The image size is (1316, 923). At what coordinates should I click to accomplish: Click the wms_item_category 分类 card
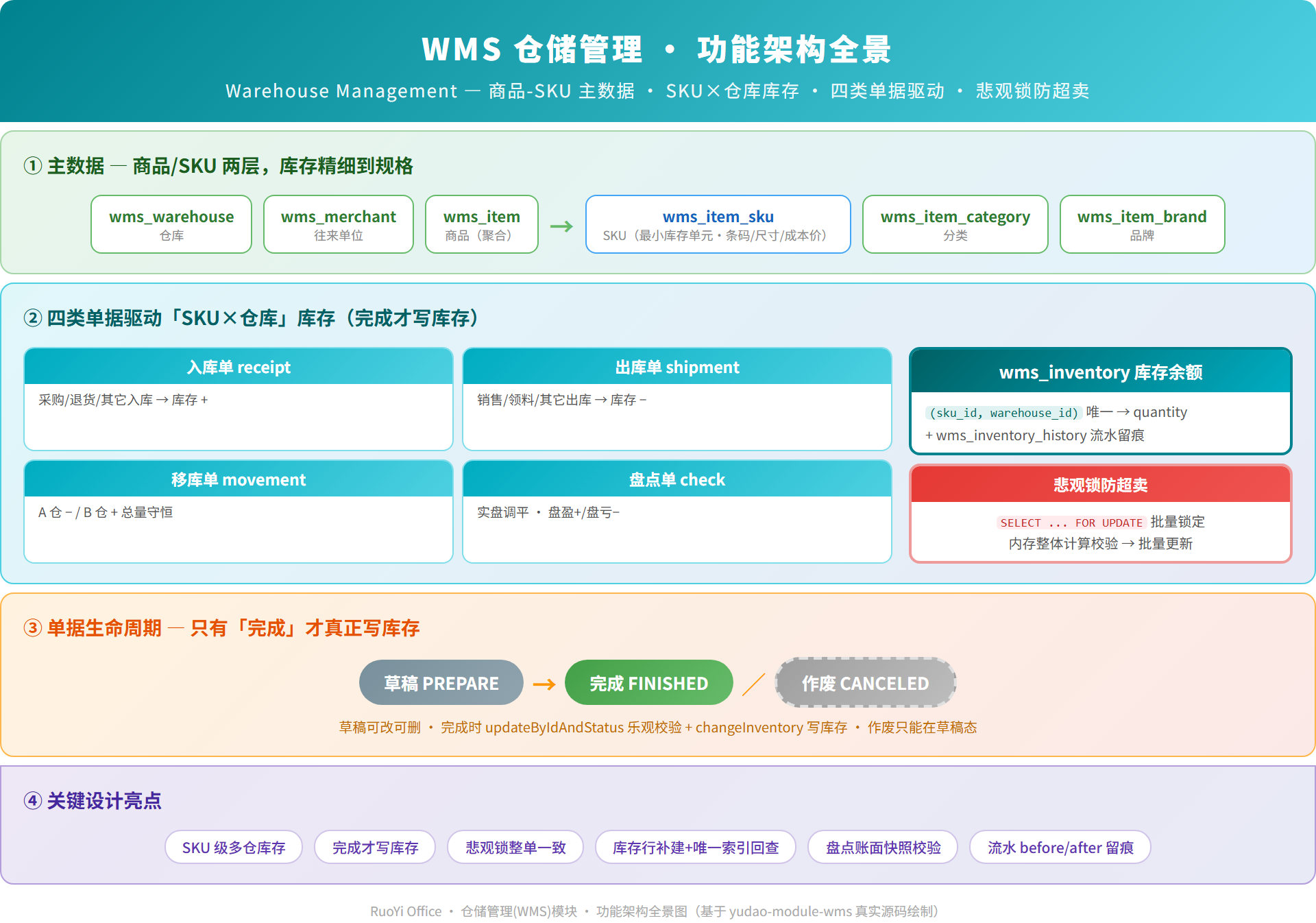(x=955, y=224)
